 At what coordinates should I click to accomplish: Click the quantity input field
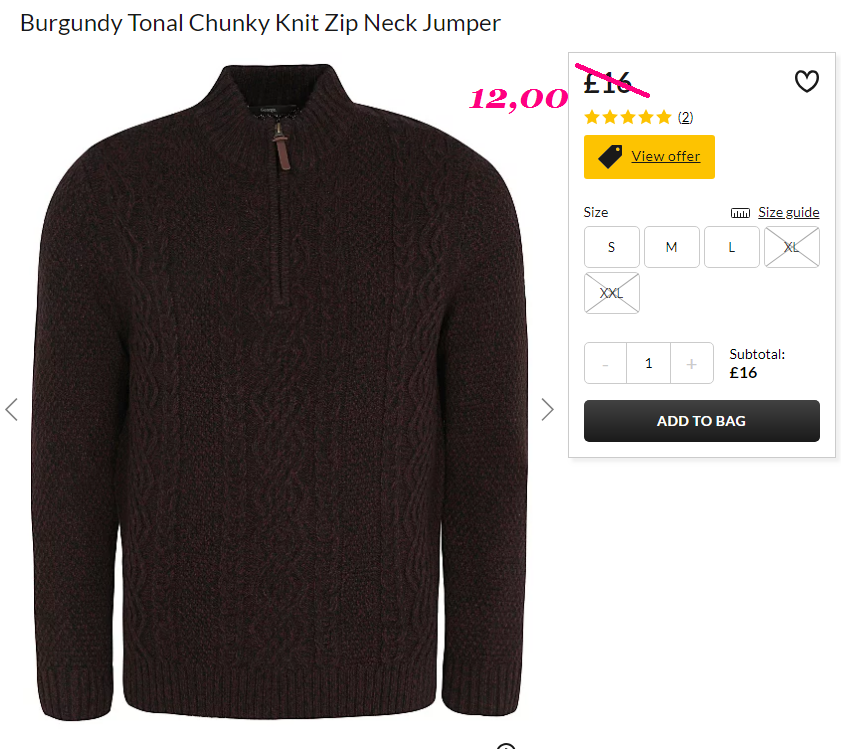point(648,363)
